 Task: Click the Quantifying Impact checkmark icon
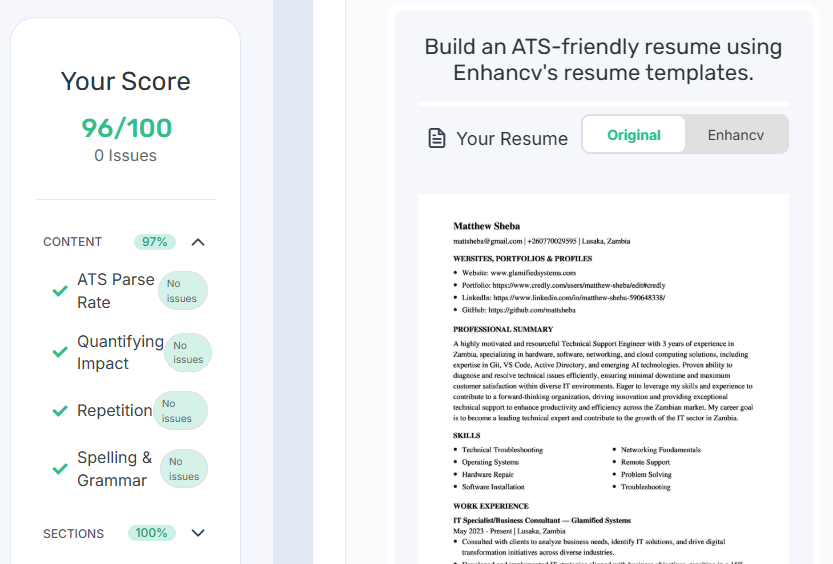click(60, 352)
